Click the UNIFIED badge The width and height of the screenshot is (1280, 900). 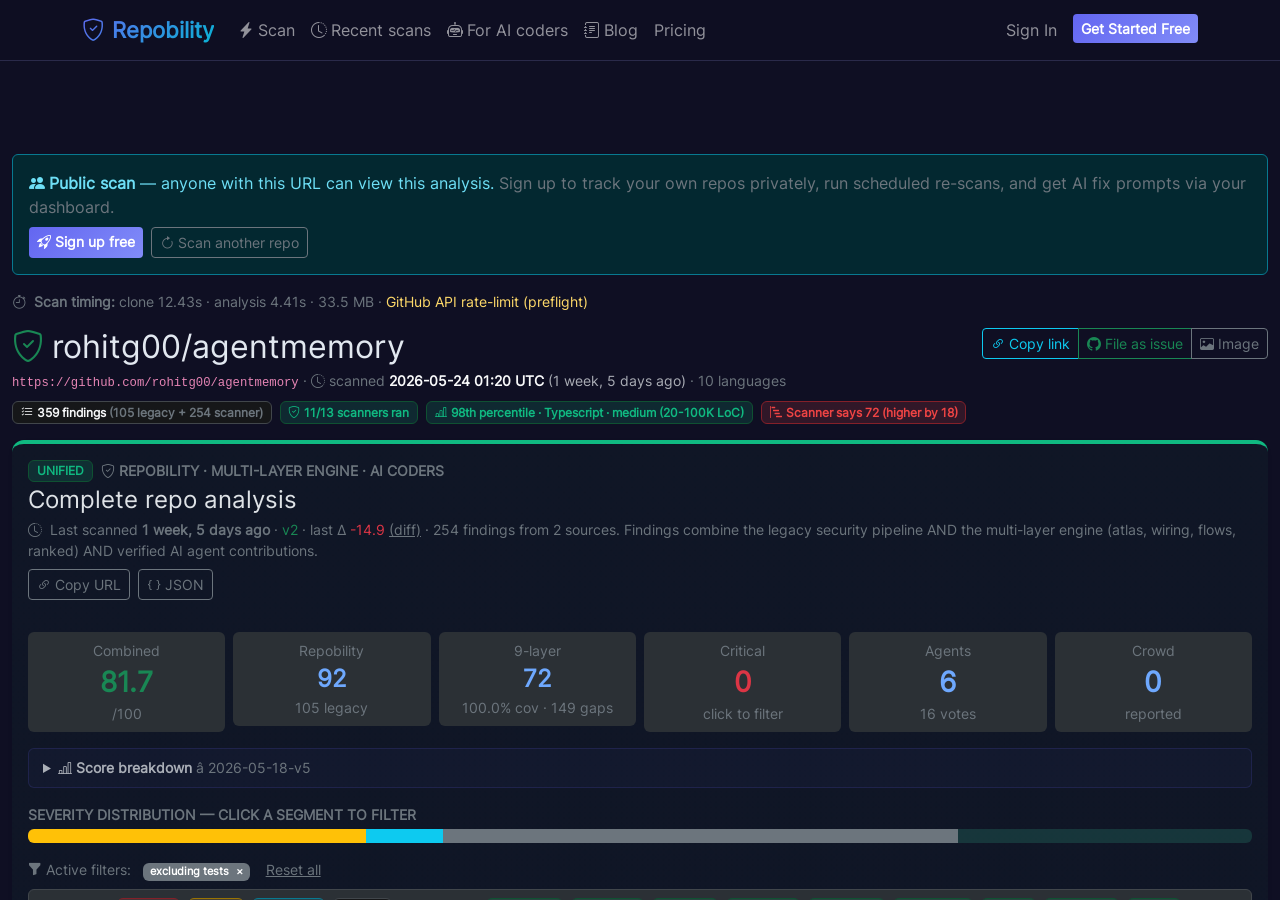[60, 471]
